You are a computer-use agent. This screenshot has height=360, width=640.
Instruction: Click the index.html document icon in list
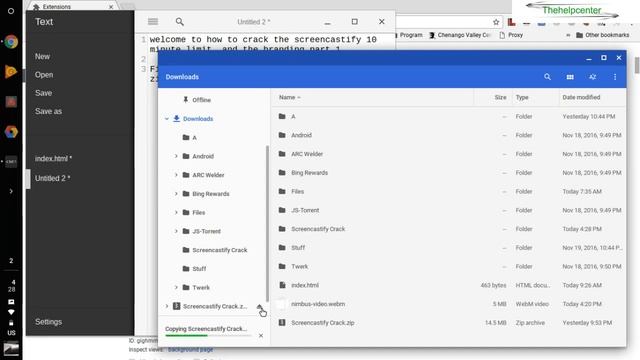(282, 285)
